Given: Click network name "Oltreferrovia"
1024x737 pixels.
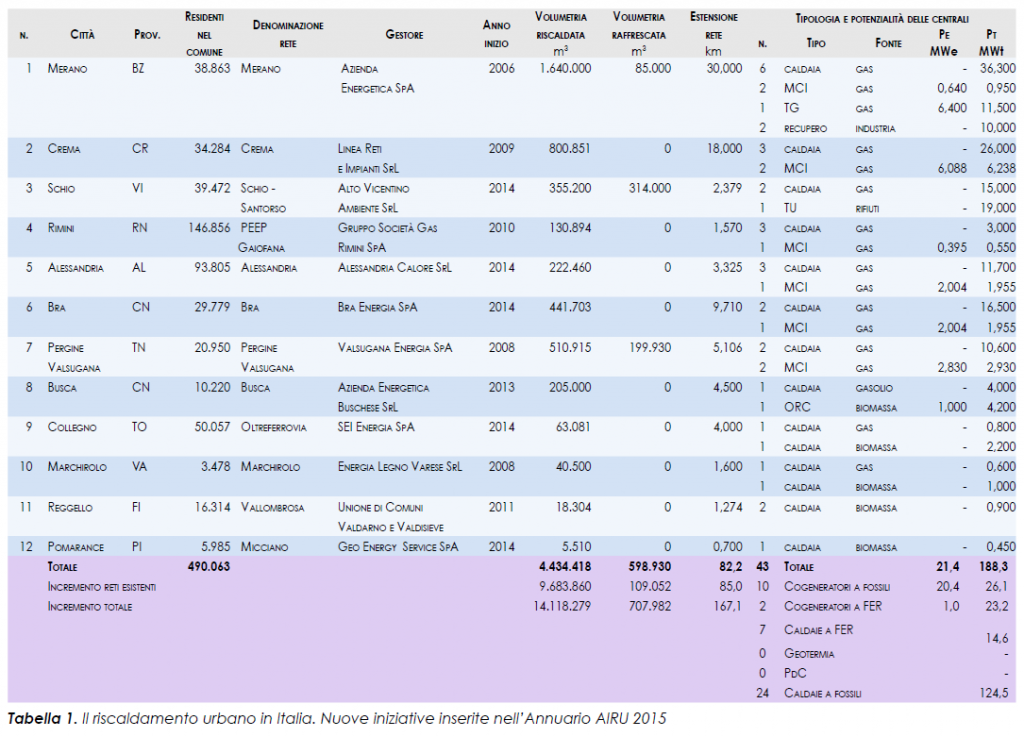Looking at the screenshot, I should tap(274, 428).
